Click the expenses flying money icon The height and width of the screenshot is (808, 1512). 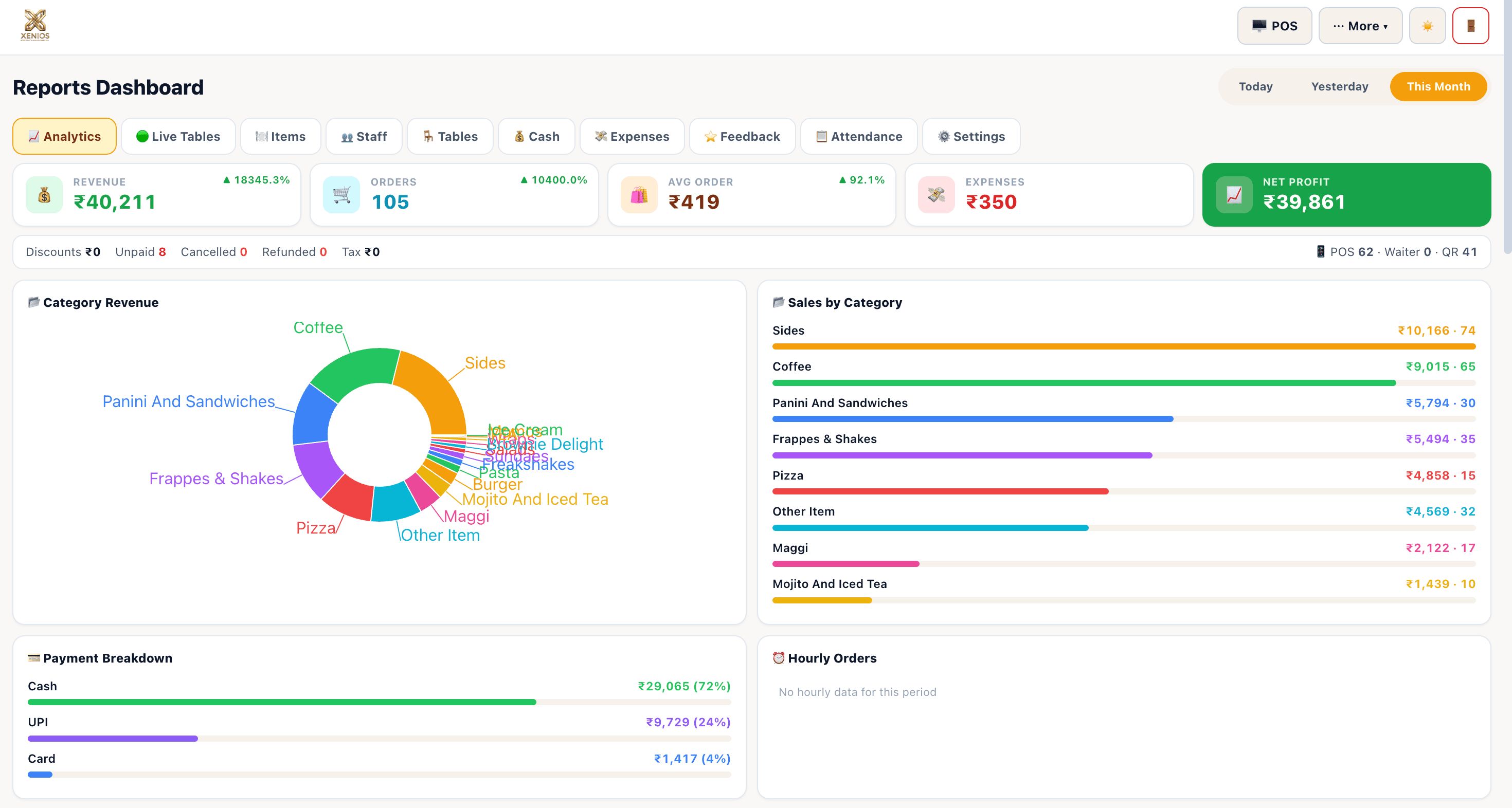point(937,195)
